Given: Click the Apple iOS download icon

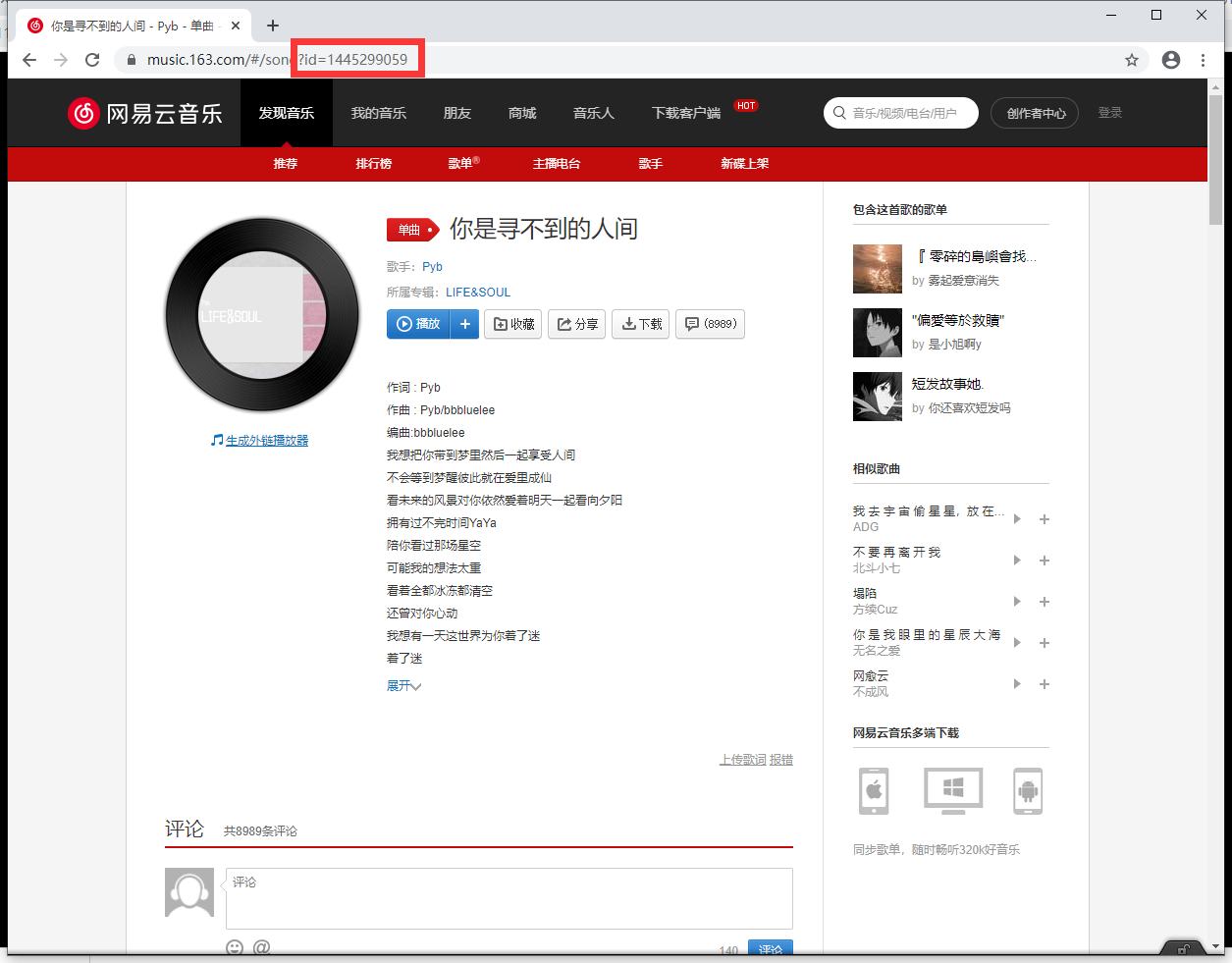Looking at the screenshot, I should coord(874,790).
